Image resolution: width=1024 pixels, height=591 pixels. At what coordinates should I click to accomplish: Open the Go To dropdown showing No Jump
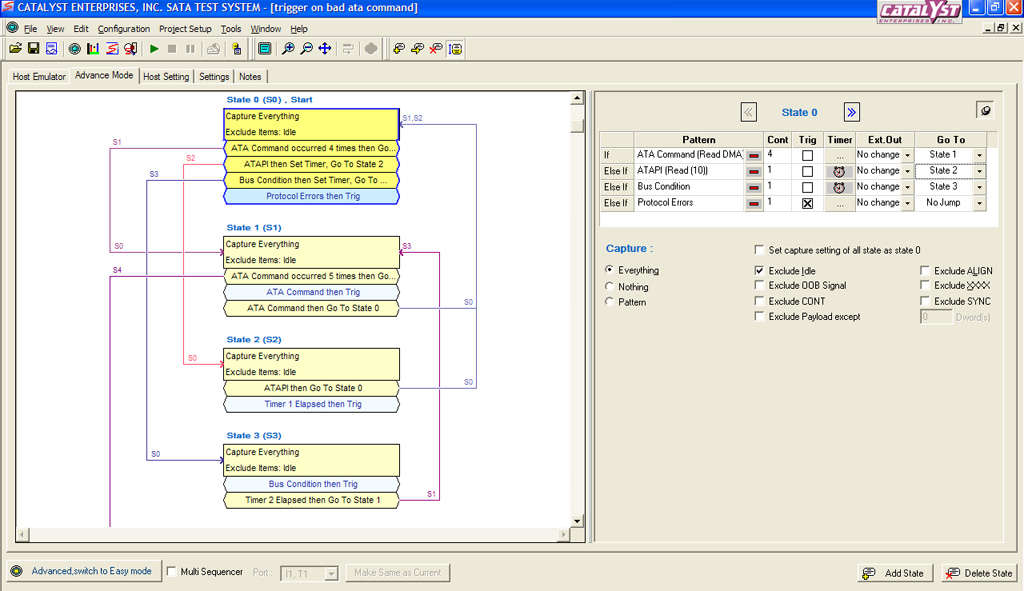click(979, 203)
